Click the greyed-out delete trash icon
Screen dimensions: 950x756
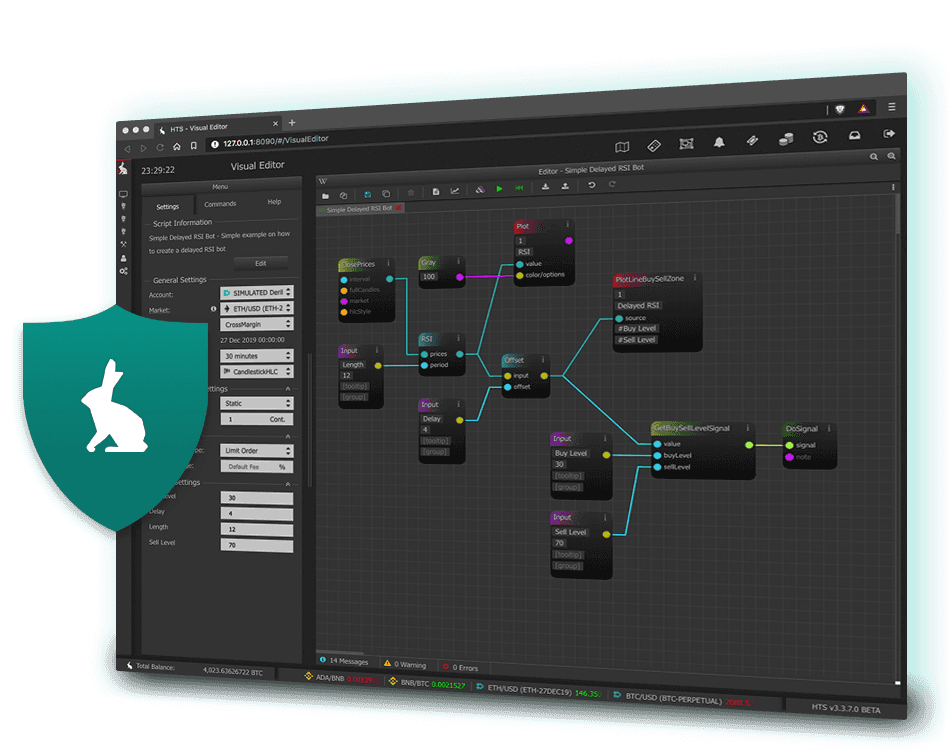[x=411, y=193]
